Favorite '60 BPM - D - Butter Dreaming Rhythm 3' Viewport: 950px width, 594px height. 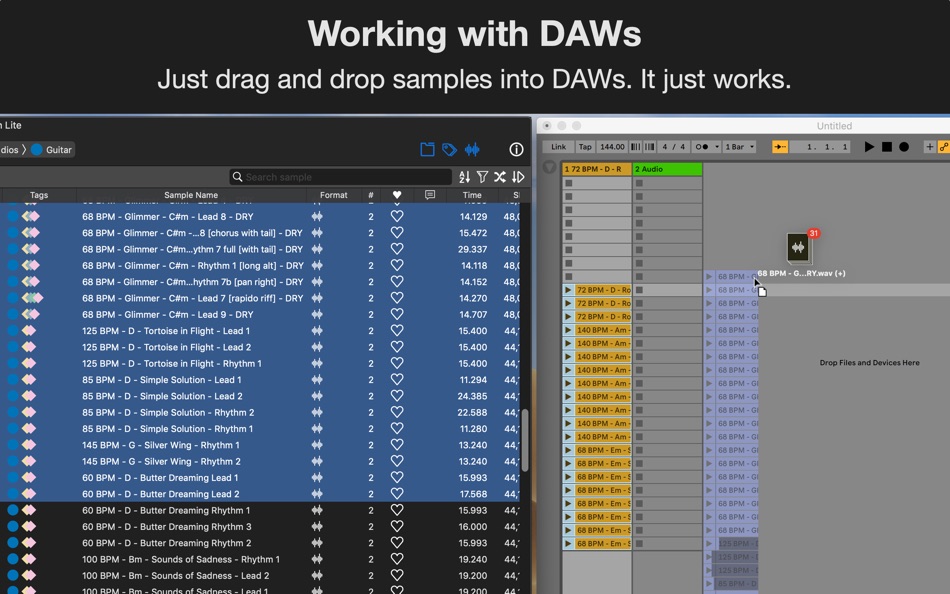point(397,526)
